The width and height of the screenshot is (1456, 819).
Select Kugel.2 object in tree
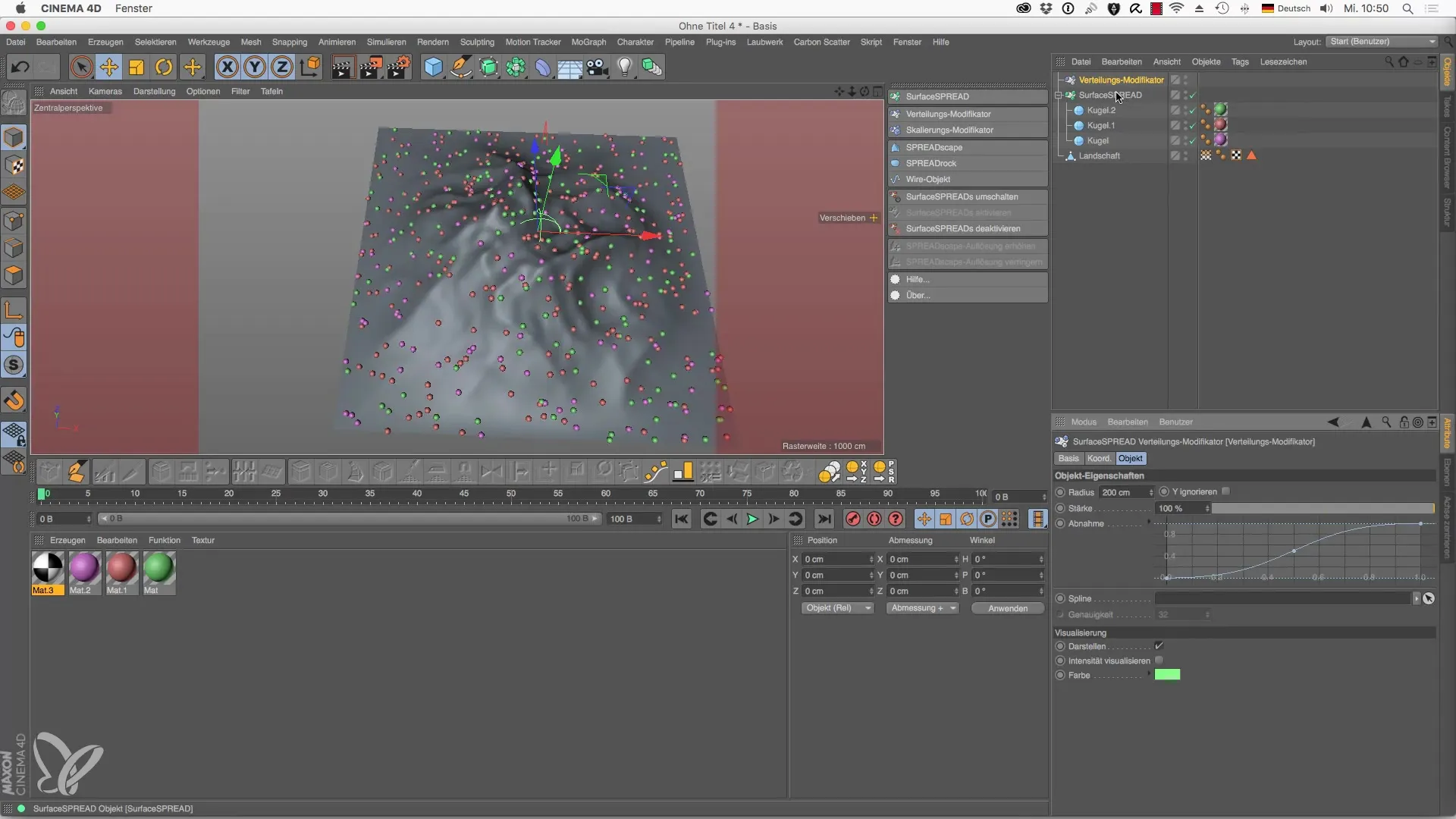(x=1101, y=110)
